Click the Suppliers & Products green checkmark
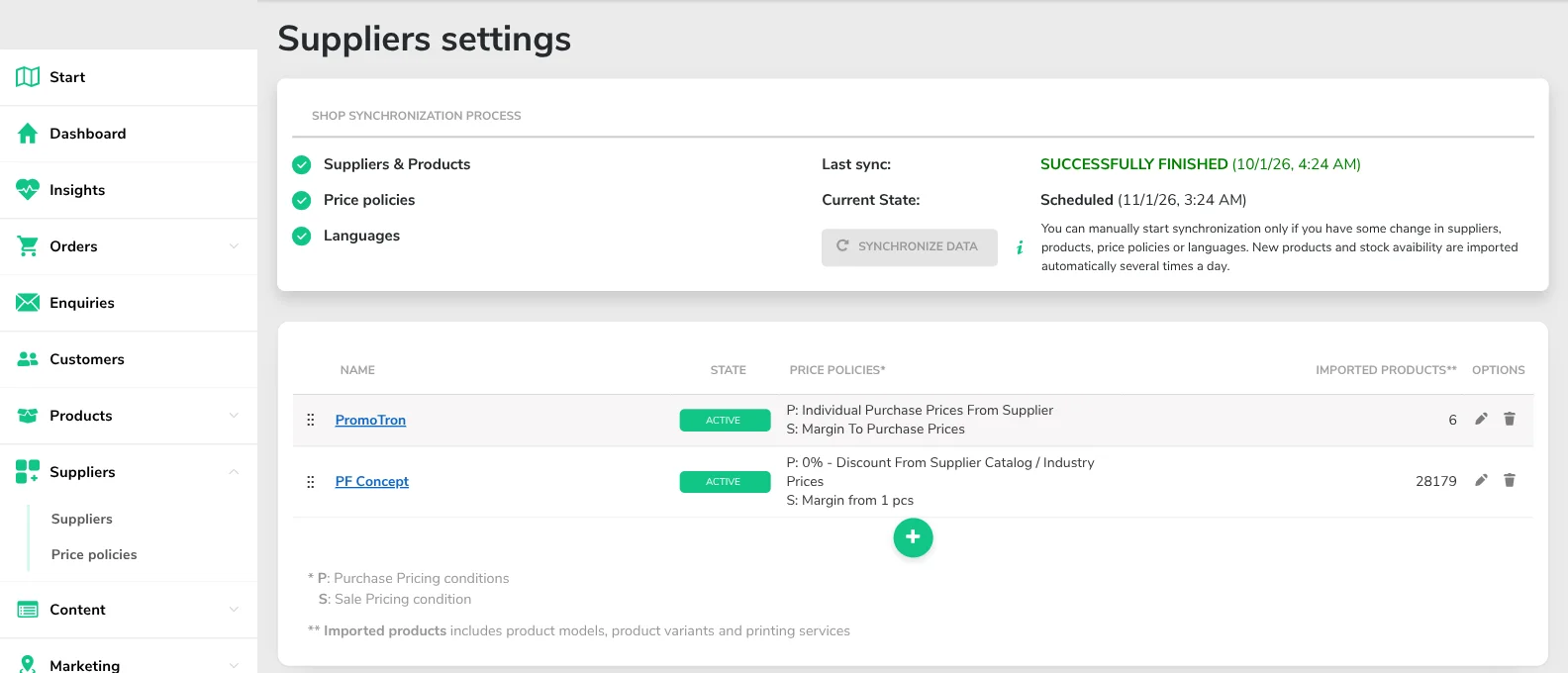1568x673 pixels. point(302,164)
